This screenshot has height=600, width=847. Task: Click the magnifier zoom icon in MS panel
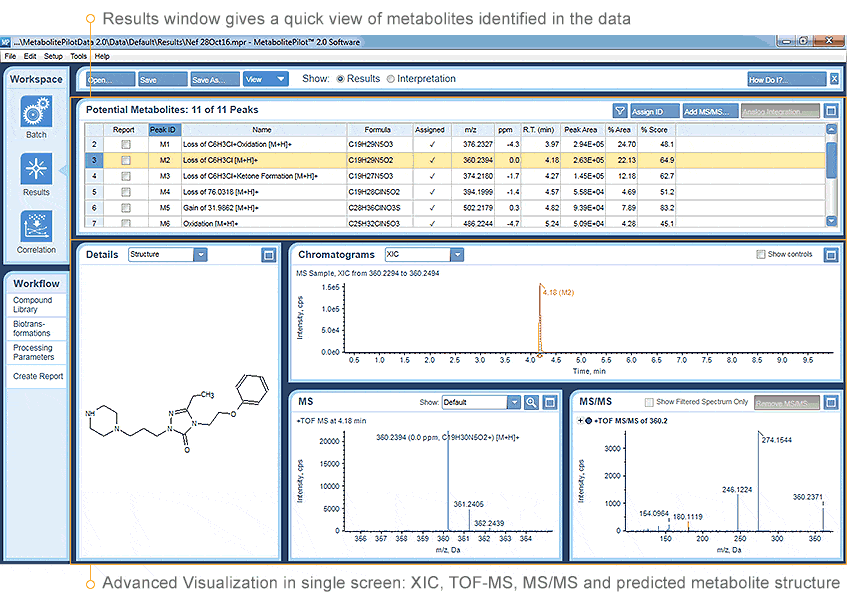point(531,402)
